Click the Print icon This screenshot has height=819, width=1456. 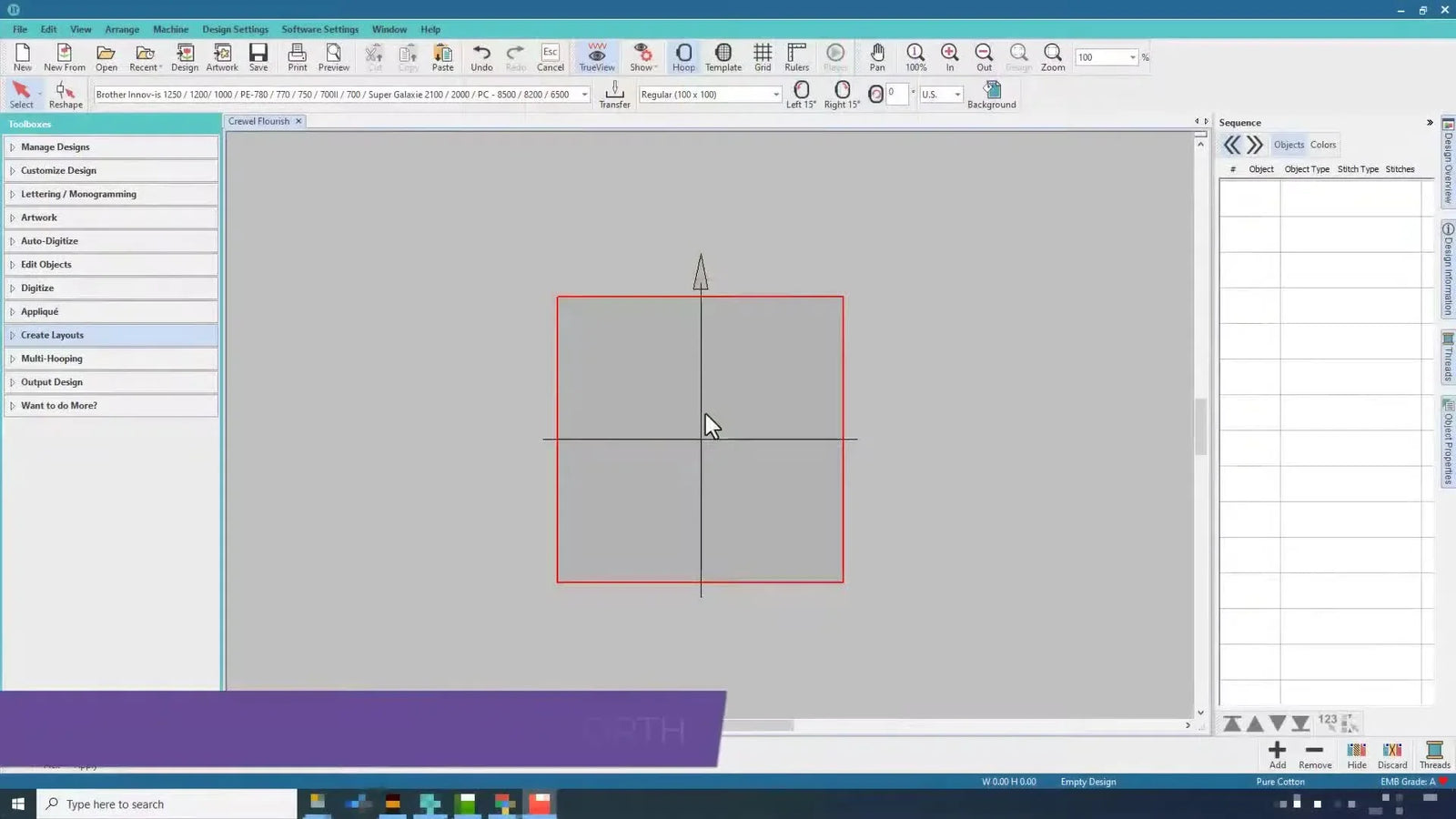click(x=297, y=56)
